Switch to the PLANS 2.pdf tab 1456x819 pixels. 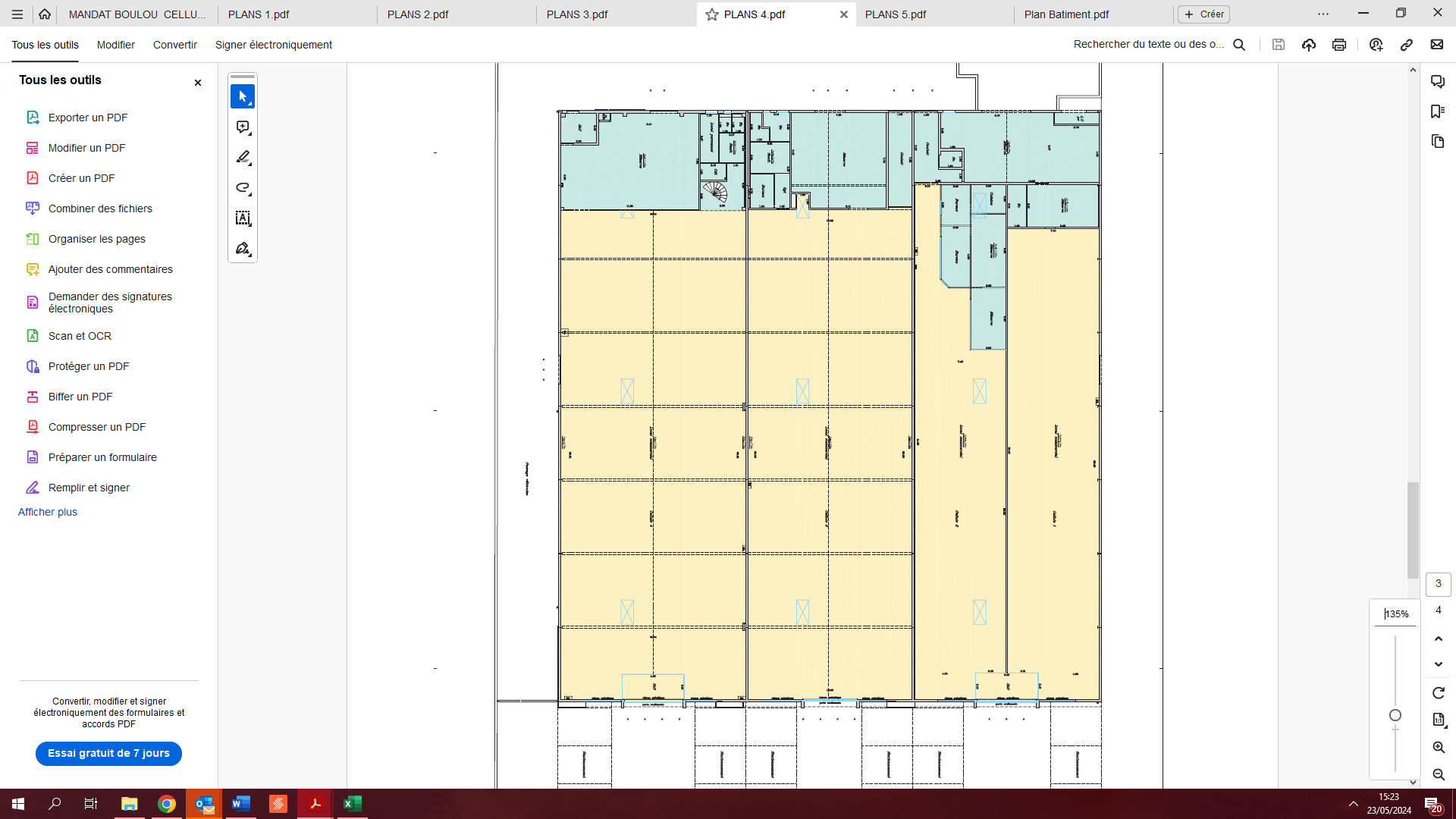[x=418, y=14]
